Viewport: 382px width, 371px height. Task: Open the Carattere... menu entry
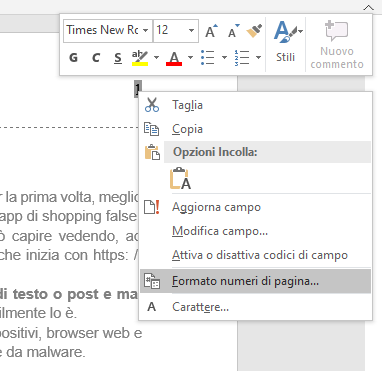256,307
